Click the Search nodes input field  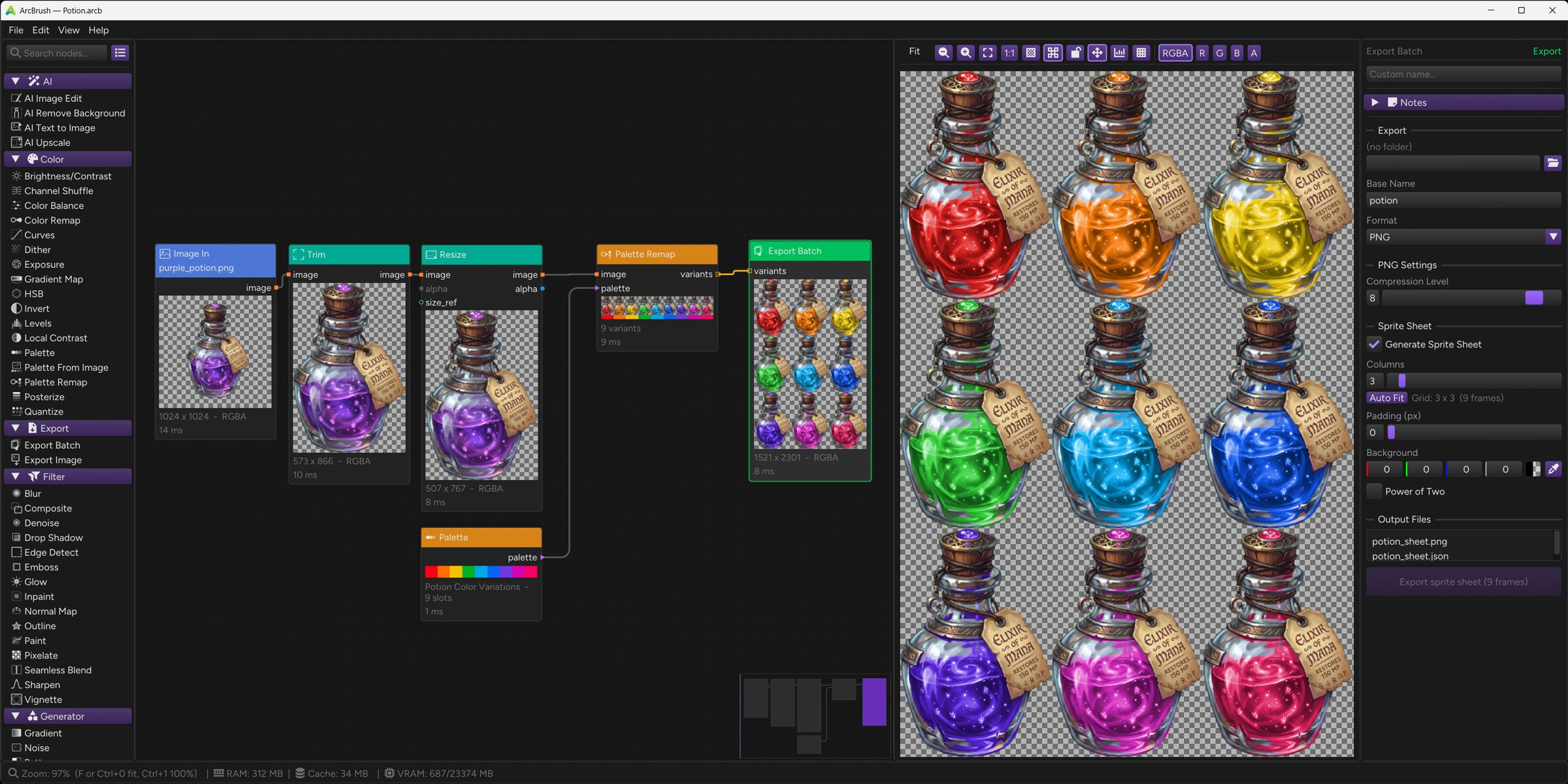[62, 53]
